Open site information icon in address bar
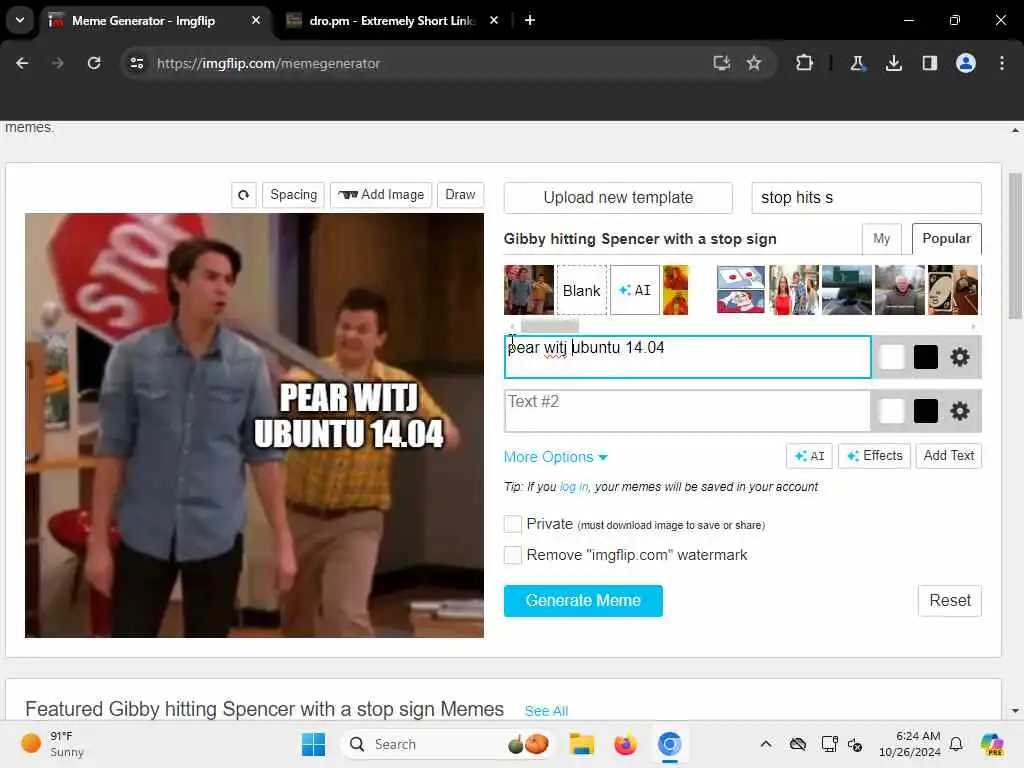Image resolution: width=1024 pixels, height=768 pixels. click(136, 63)
